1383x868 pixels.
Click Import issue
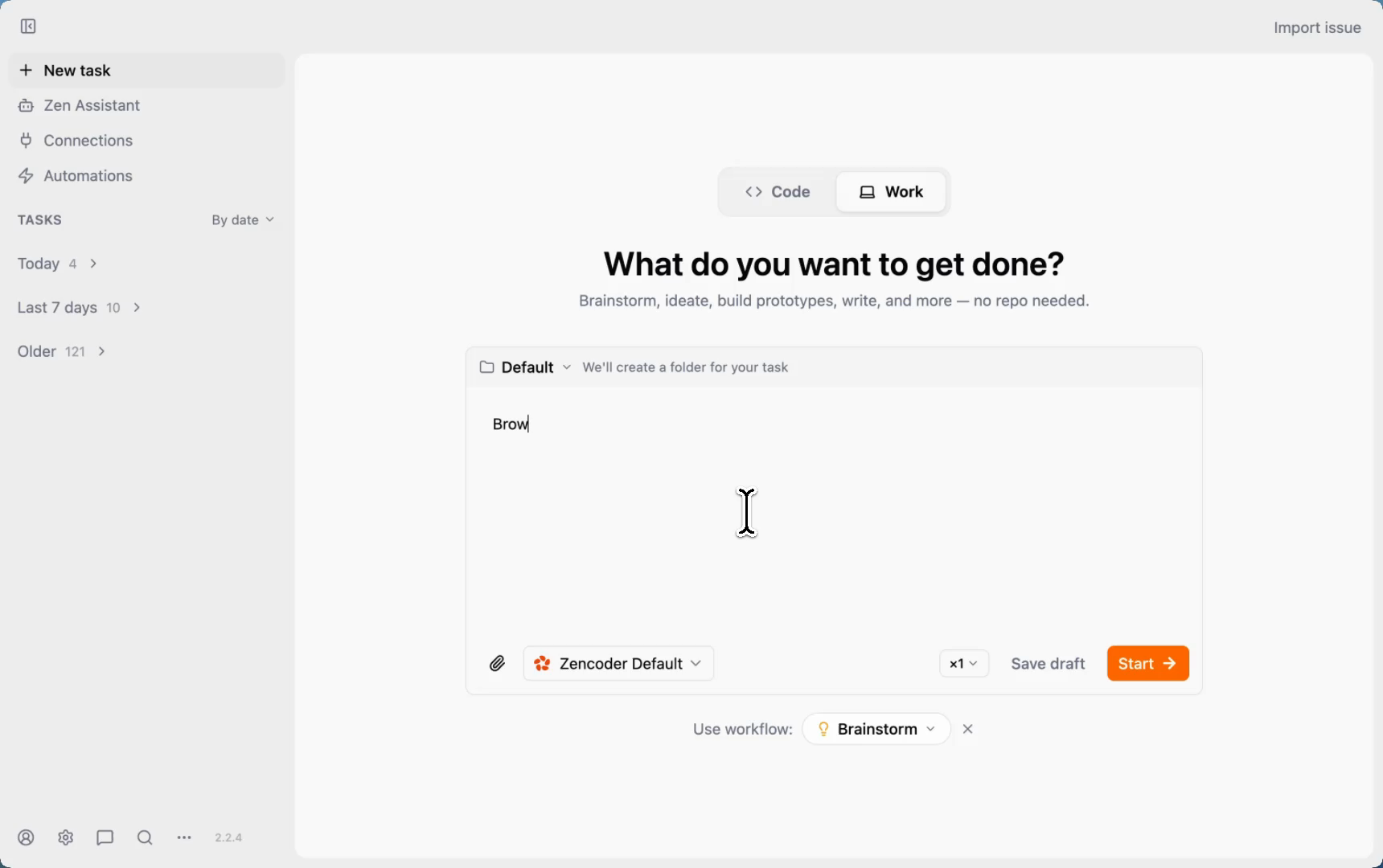click(x=1317, y=27)
